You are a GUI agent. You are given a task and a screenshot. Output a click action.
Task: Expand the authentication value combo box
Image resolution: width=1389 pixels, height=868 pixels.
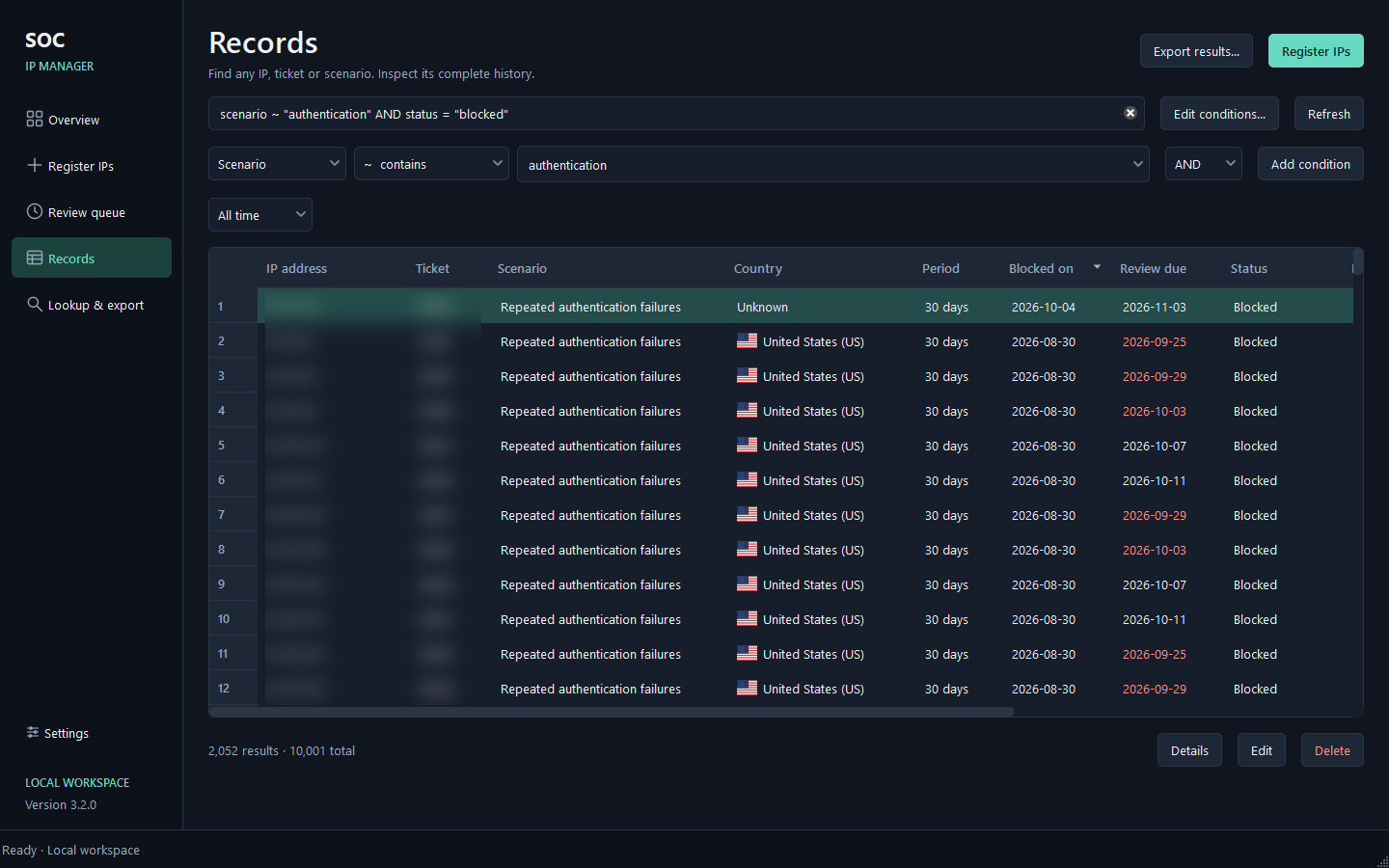832,165
